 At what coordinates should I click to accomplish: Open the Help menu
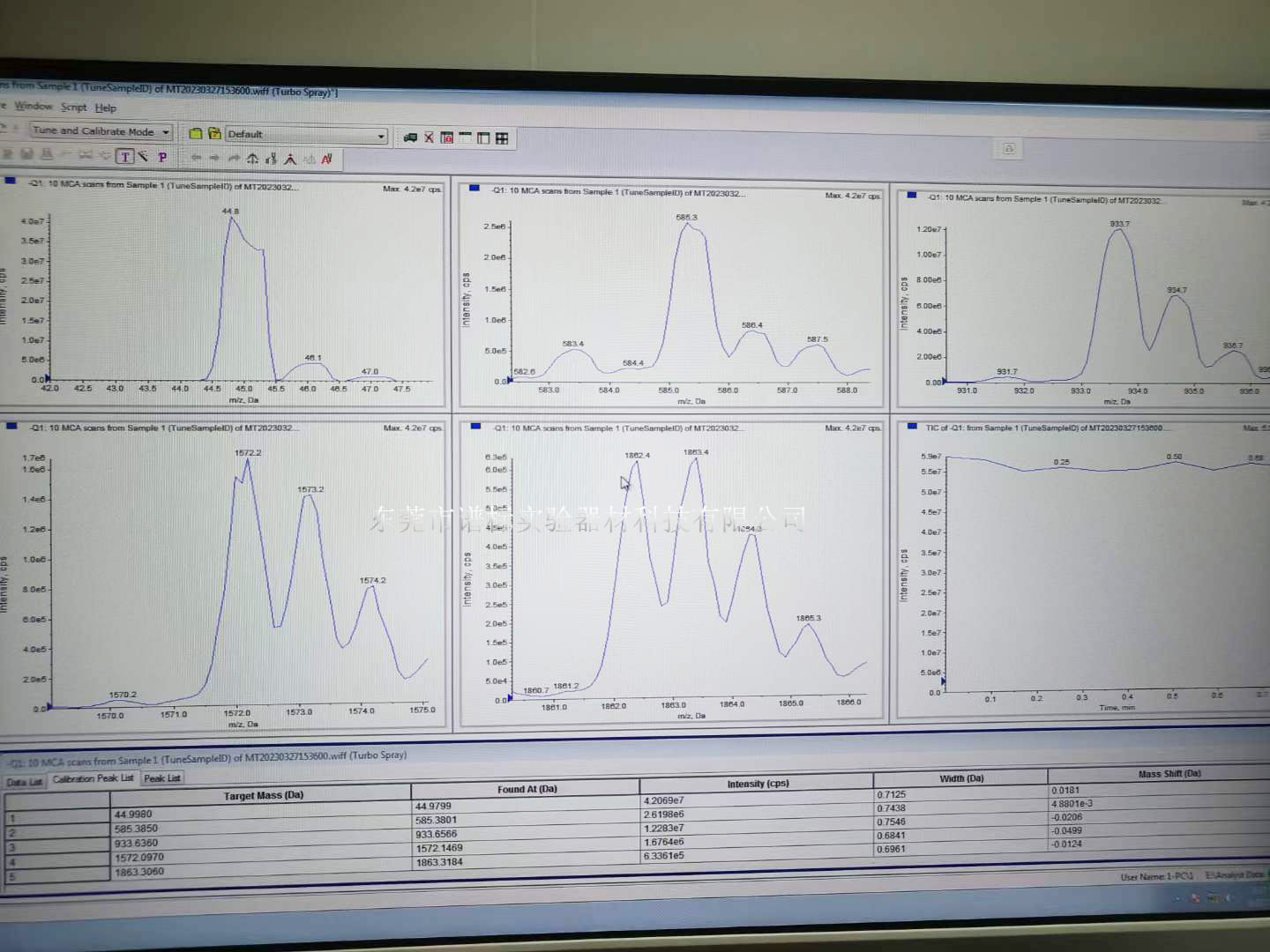point(106,108)
